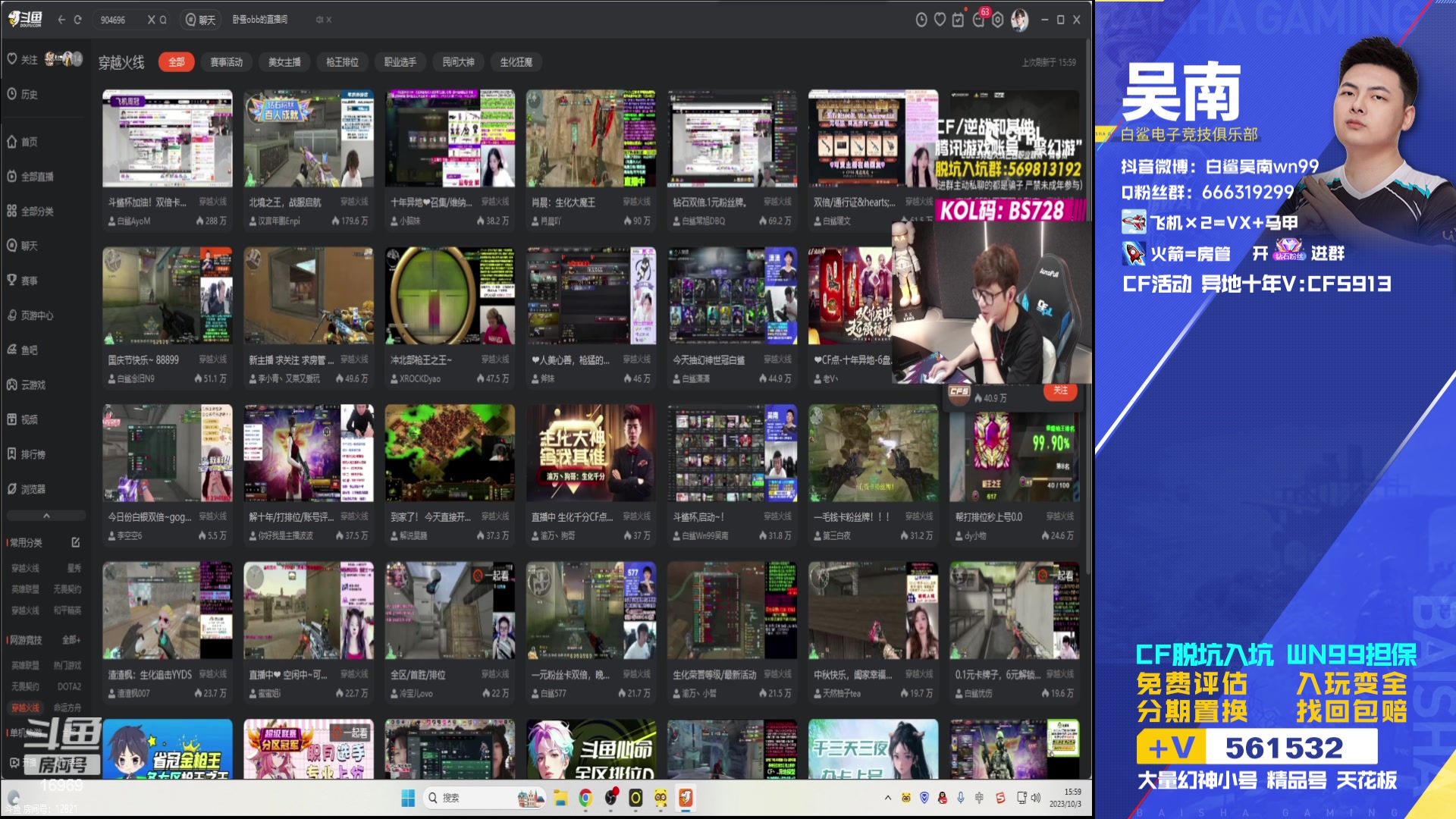1456x819 pixels.
Task: Open the Windows Start menu
Action: pyautogui.click(x=408, y=798)
